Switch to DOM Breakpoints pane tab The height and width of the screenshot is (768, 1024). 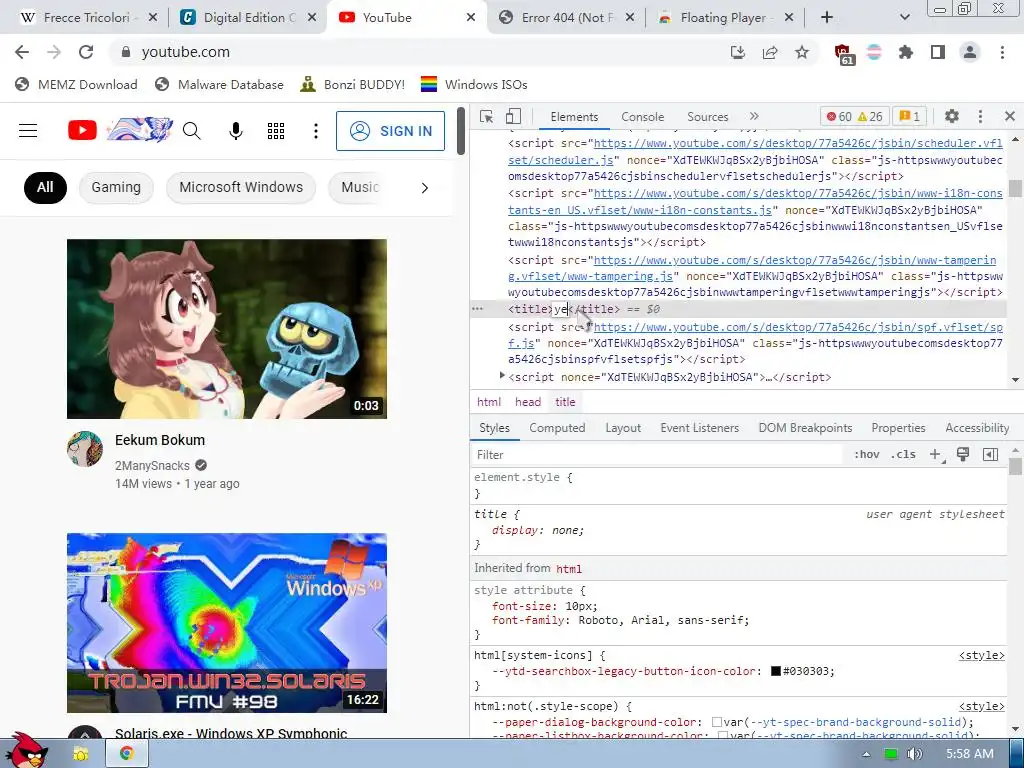805,428
